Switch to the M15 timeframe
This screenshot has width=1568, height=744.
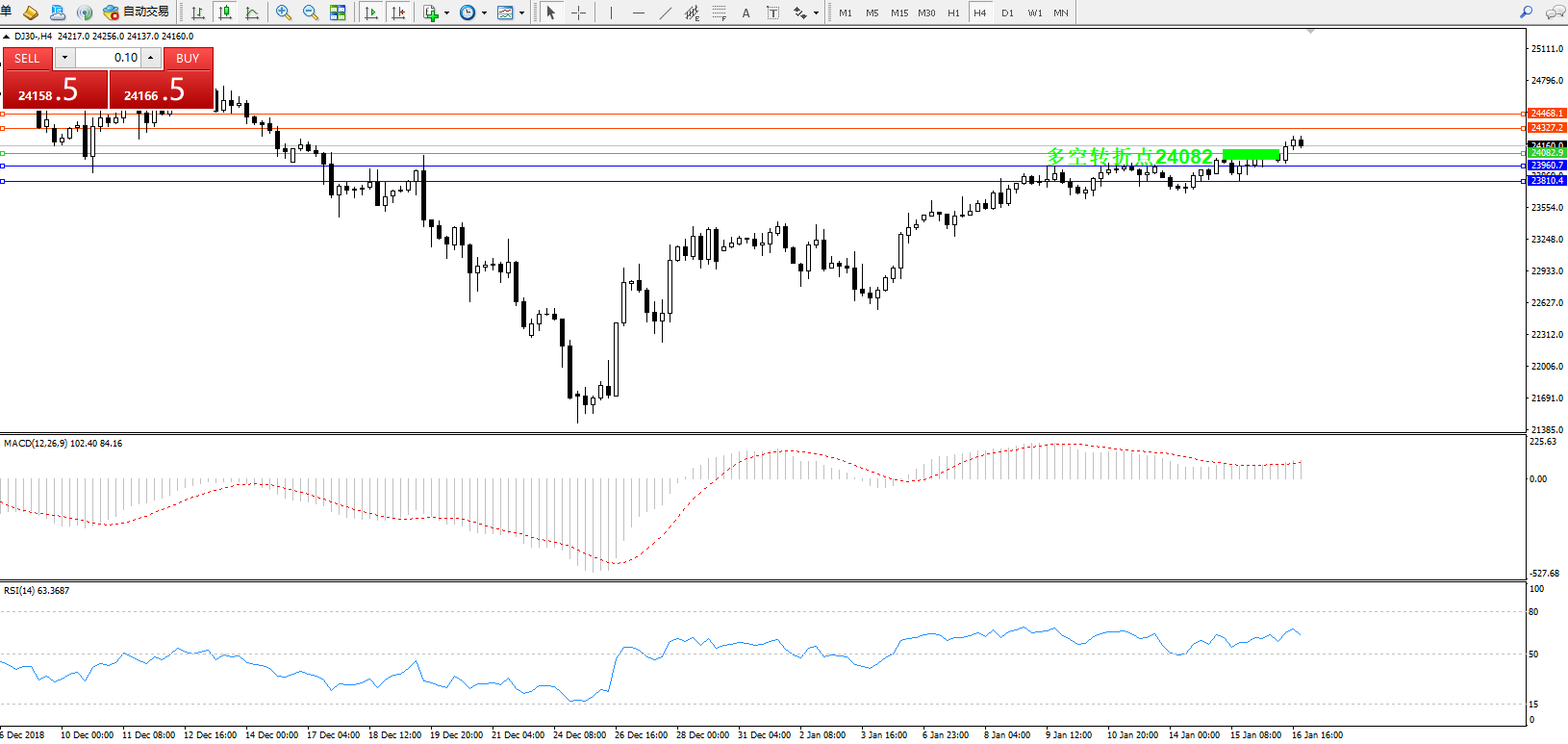[899, 13]
